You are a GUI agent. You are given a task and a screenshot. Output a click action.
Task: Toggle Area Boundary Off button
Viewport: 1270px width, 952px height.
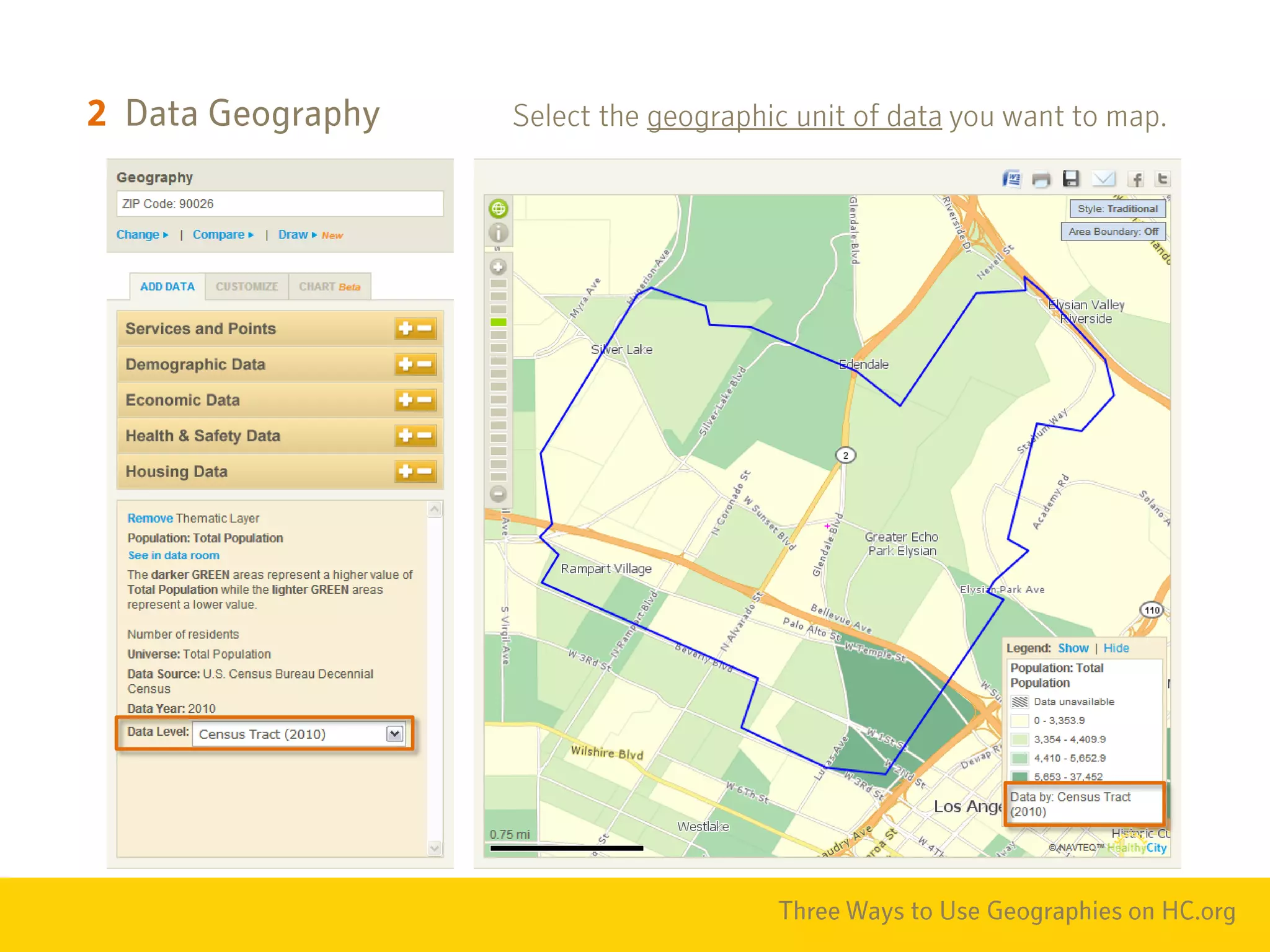pos(1113,232)
